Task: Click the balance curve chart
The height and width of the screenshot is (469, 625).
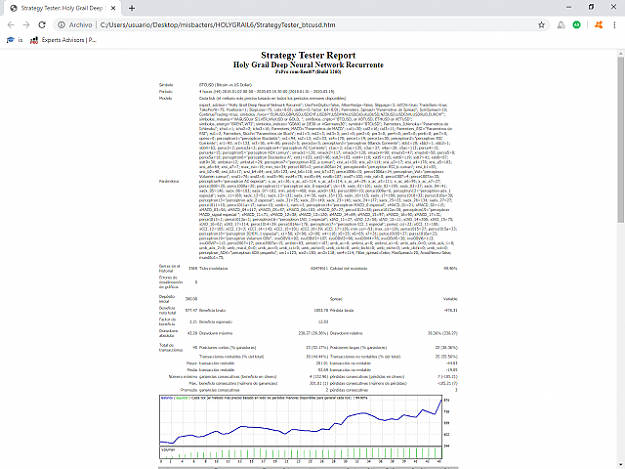Action: click(x=301, y=420)
